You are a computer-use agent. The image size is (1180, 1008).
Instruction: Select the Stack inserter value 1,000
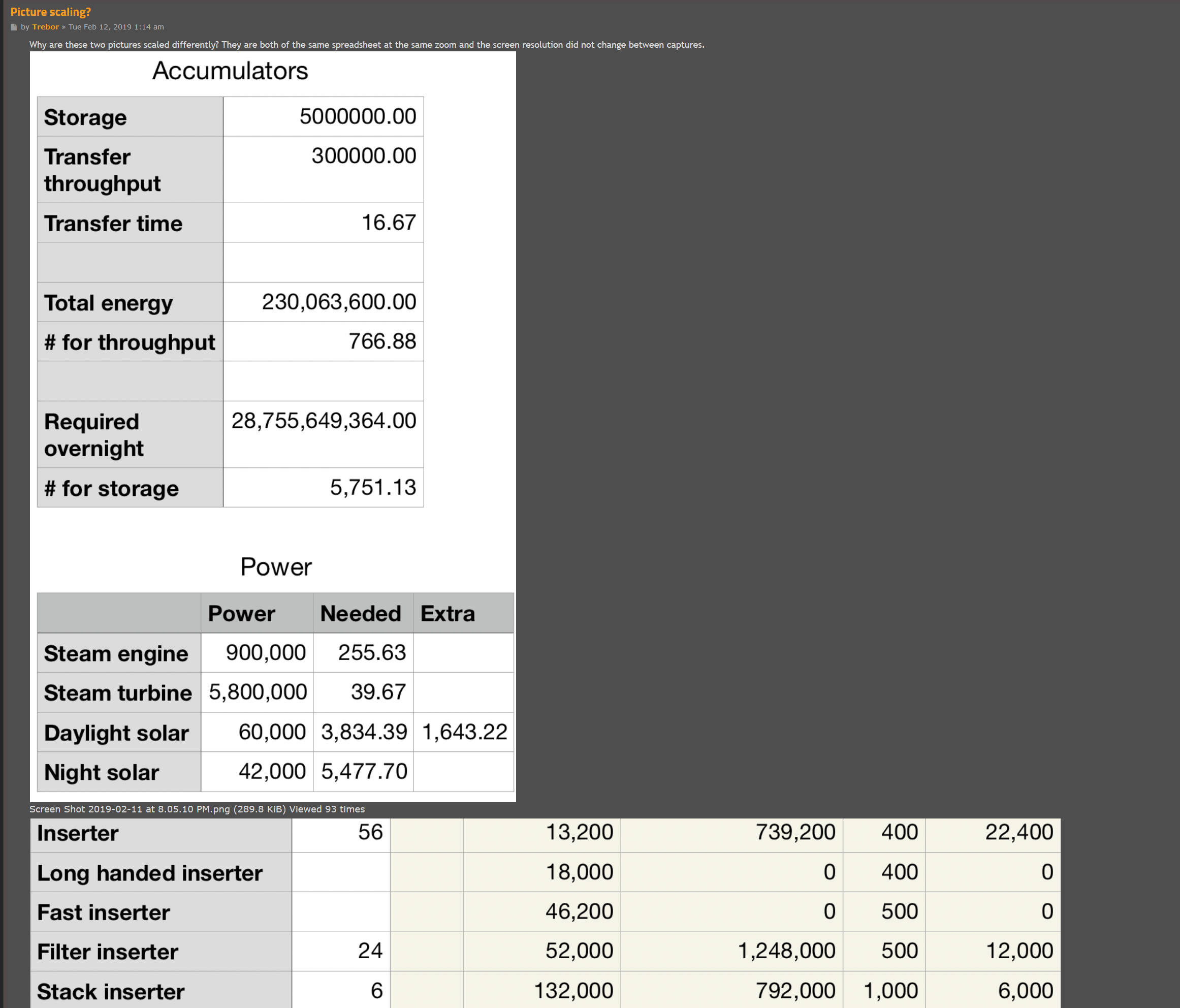(890, 990)
